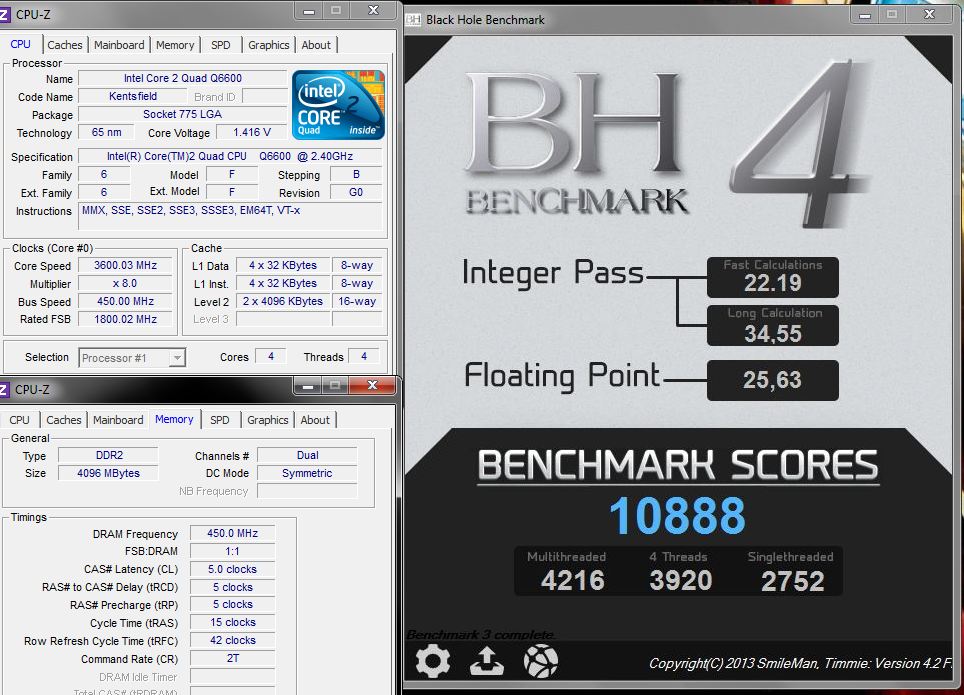Click the Package value Socket 775 LGA
This screenshot has height=695, width=964.
[x=183, y=114]
